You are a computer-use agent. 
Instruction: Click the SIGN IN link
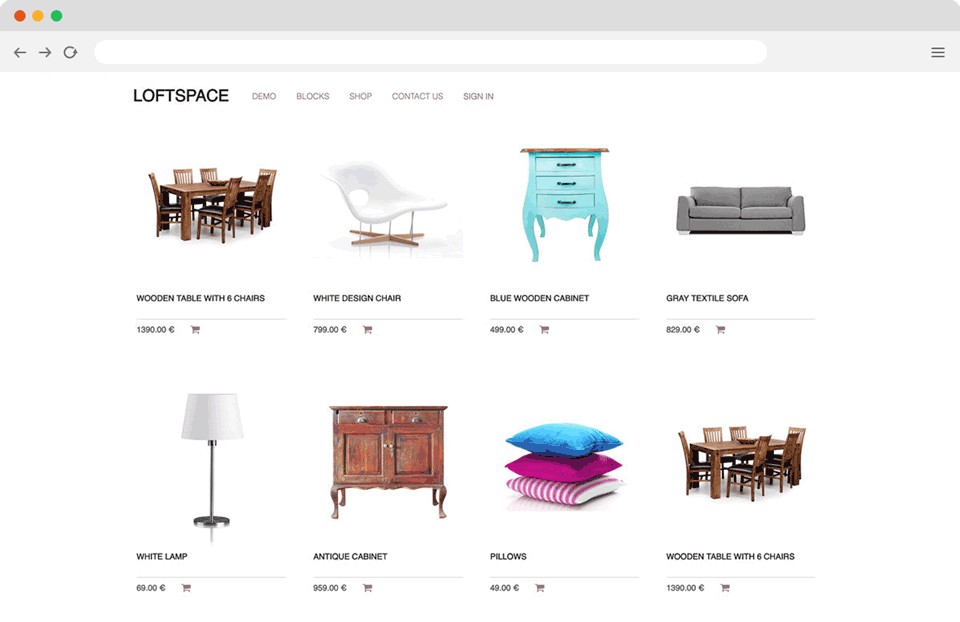478,96
